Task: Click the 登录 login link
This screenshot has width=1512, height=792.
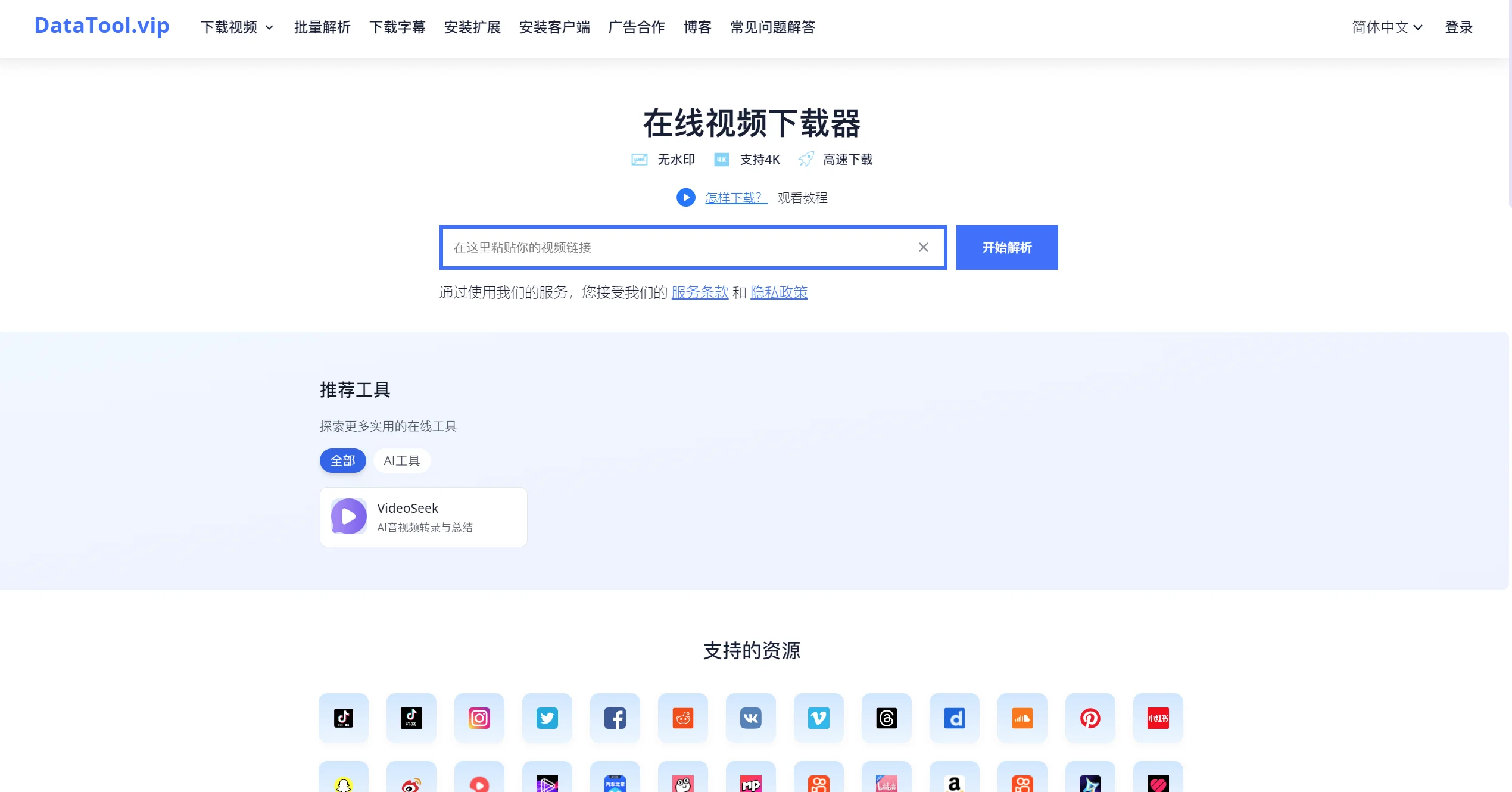Action: pyautogui.click(x=1458, y=27)
